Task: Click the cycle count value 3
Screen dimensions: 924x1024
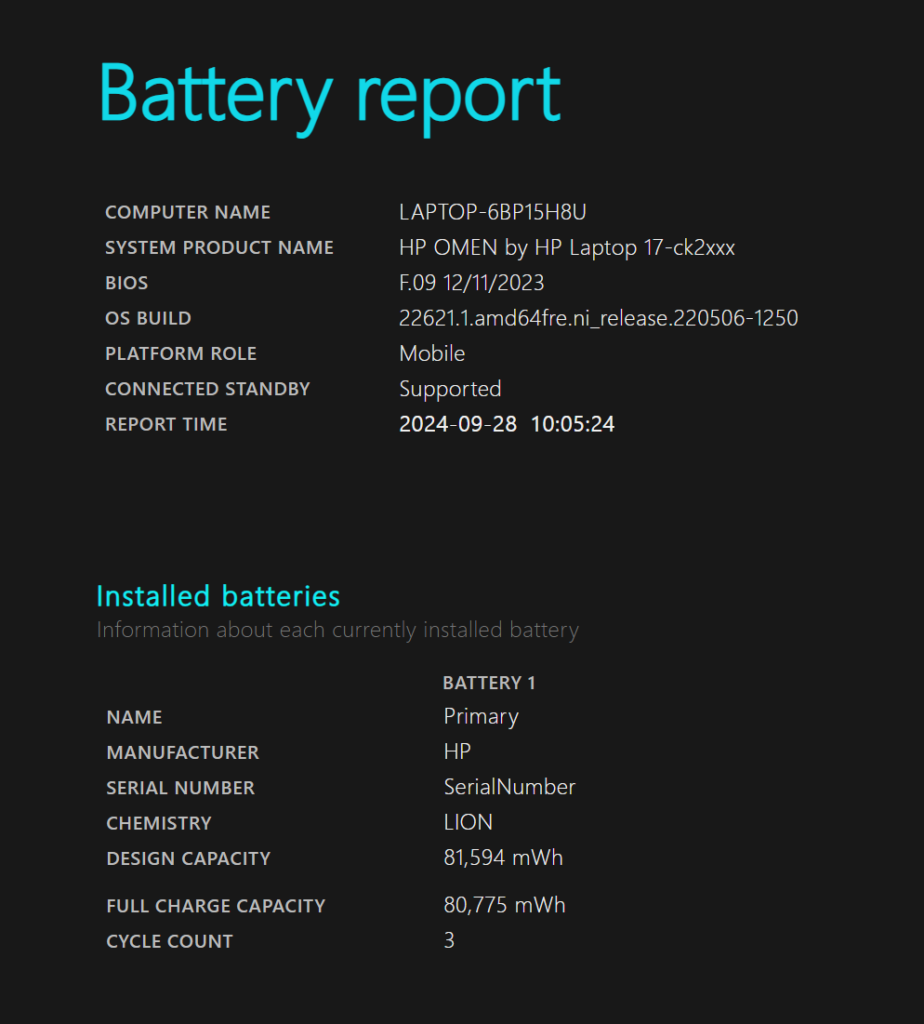Action: 449,940
